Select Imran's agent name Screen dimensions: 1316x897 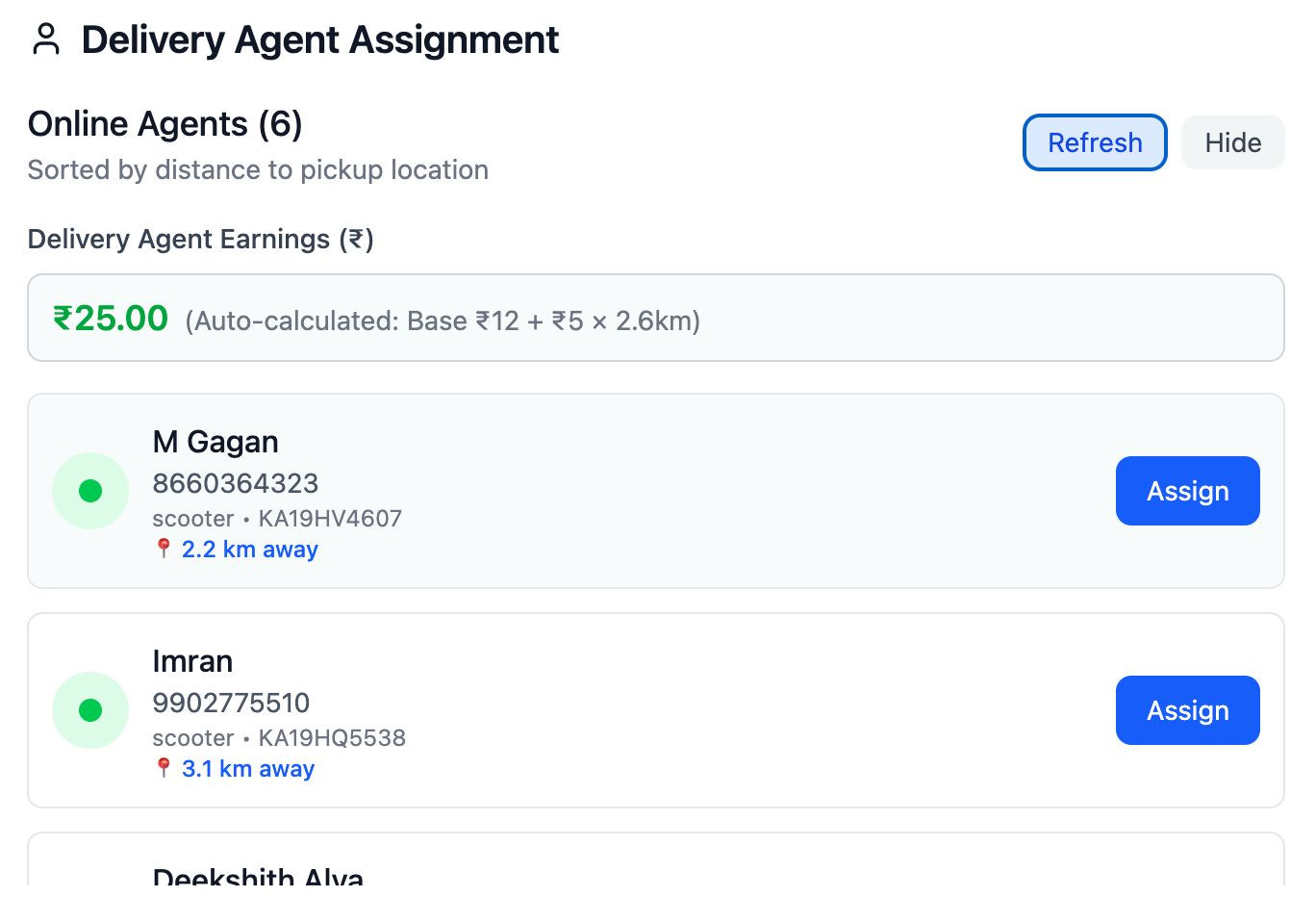pyautogui.click(x=192, y=661)
